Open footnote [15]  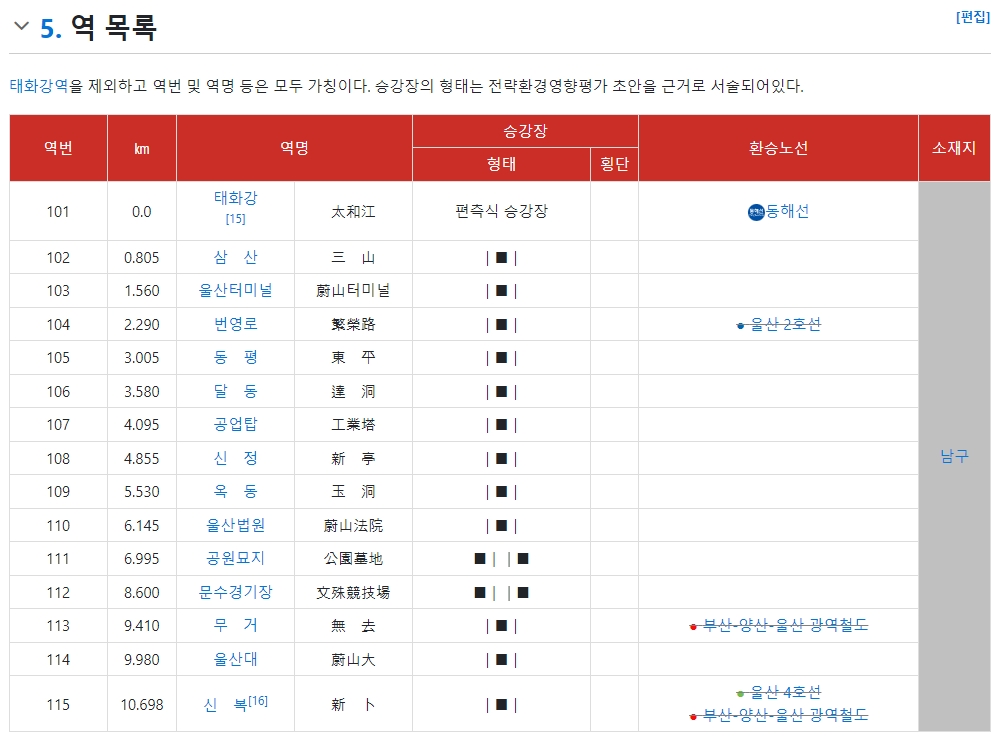click(x=236, y=219)
